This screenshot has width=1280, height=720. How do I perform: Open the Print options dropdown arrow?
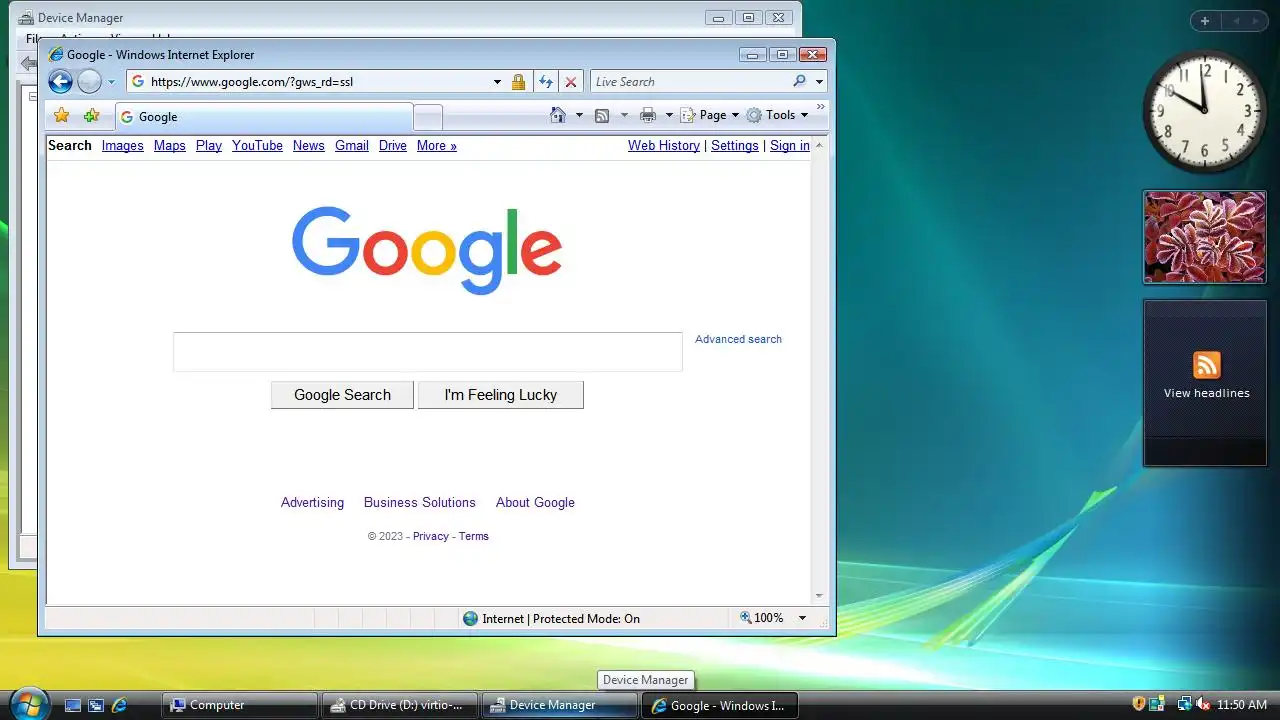click(x=669, y=115)
